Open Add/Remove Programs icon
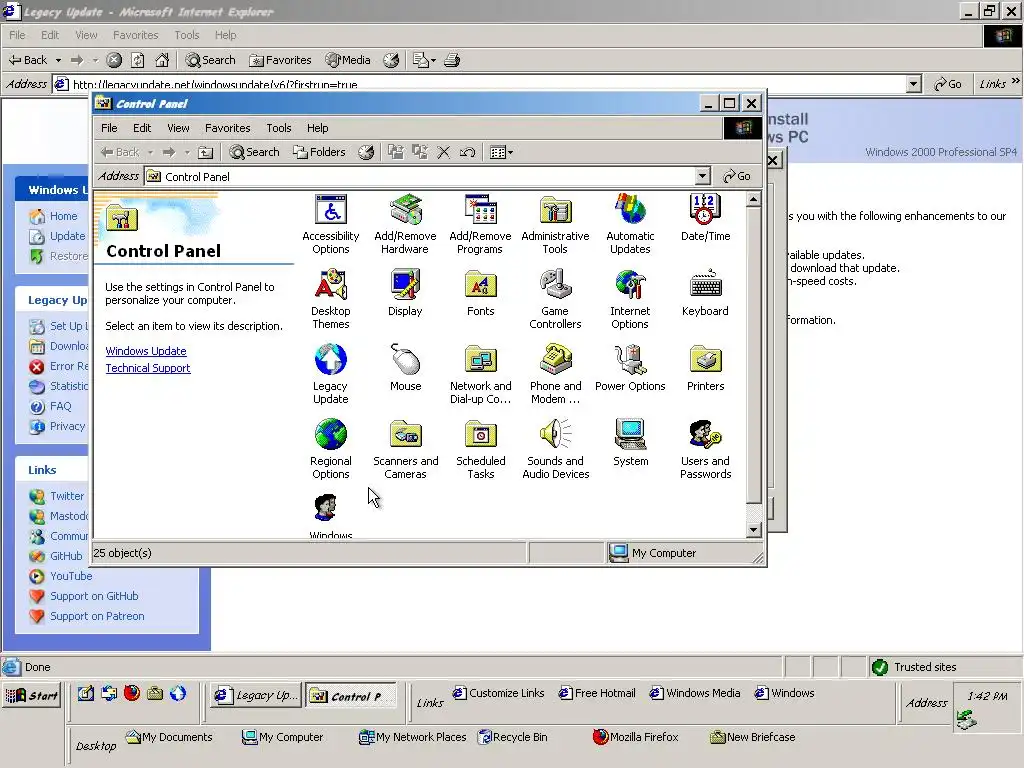Image resolution: width=1024 pixels, height=768 pixels. [480, 224]
